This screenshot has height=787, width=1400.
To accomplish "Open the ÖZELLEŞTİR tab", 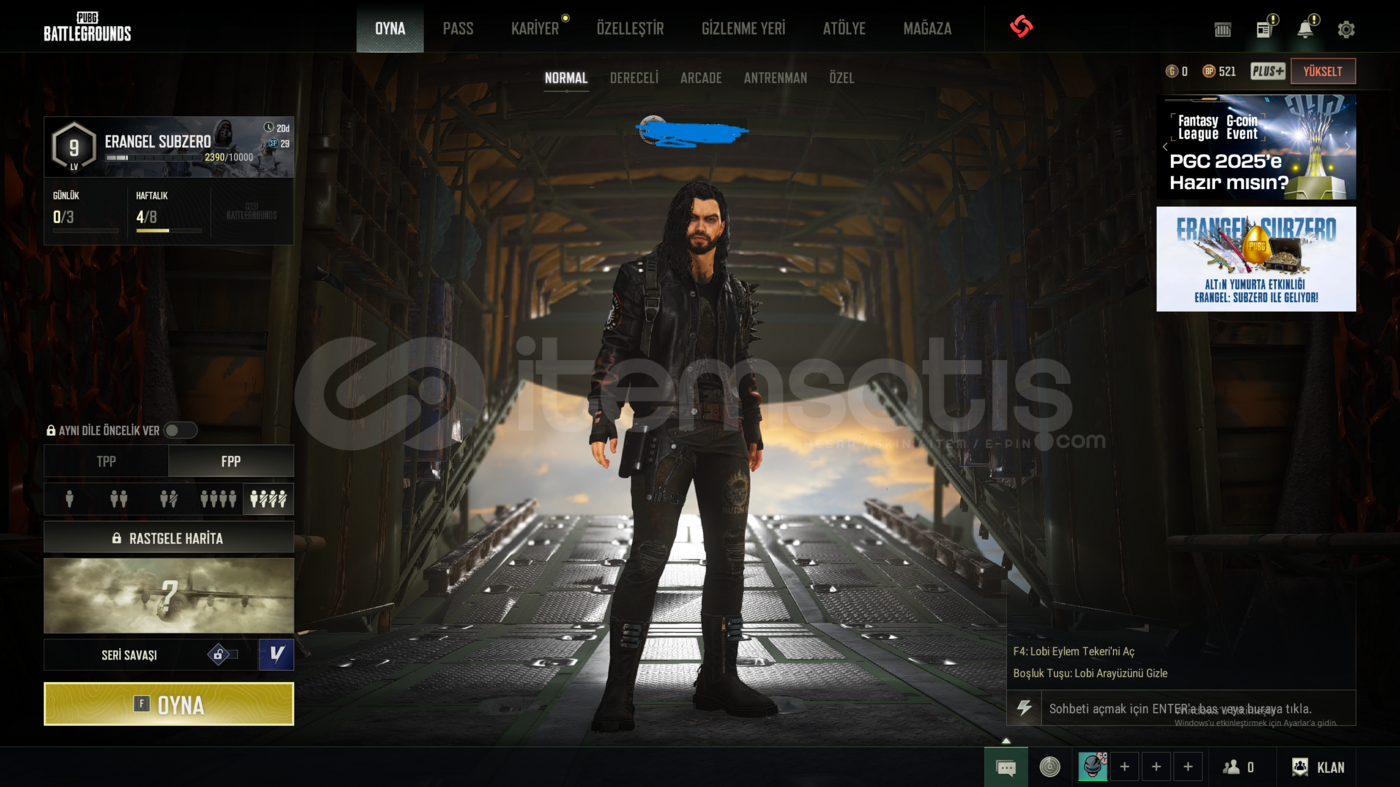I will [630, 28].
